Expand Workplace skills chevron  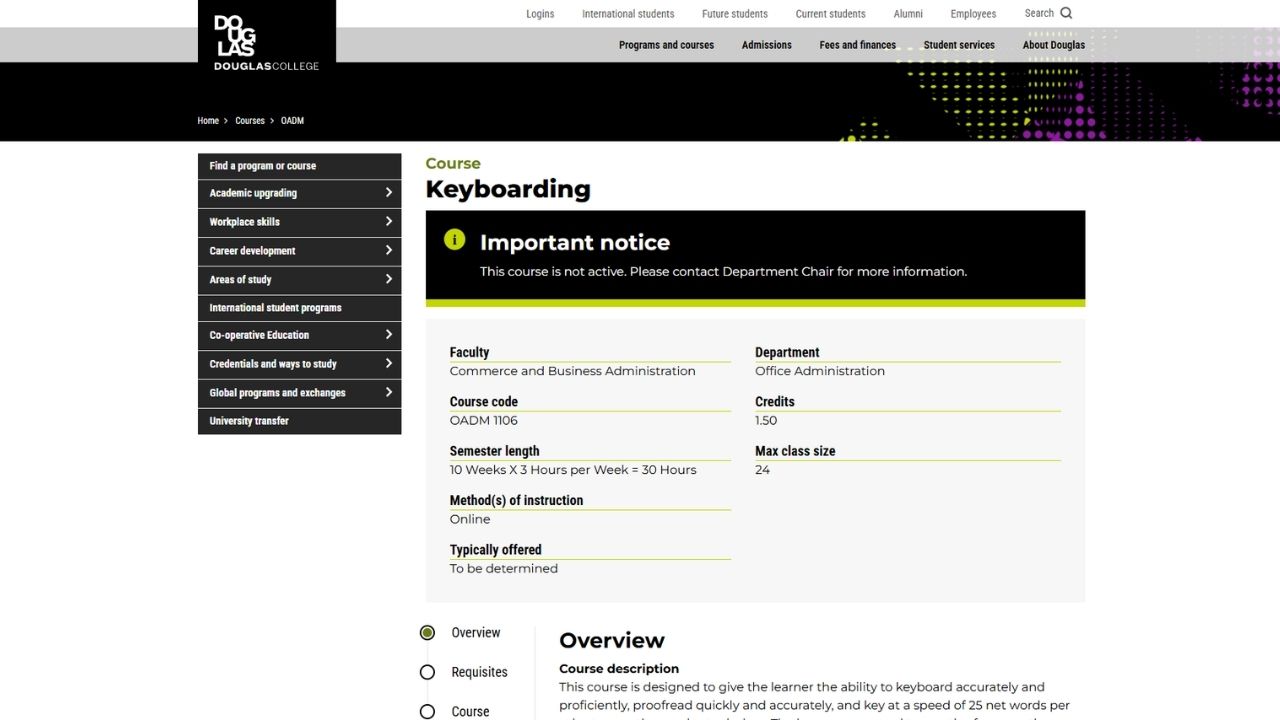(x=388, y=222)
